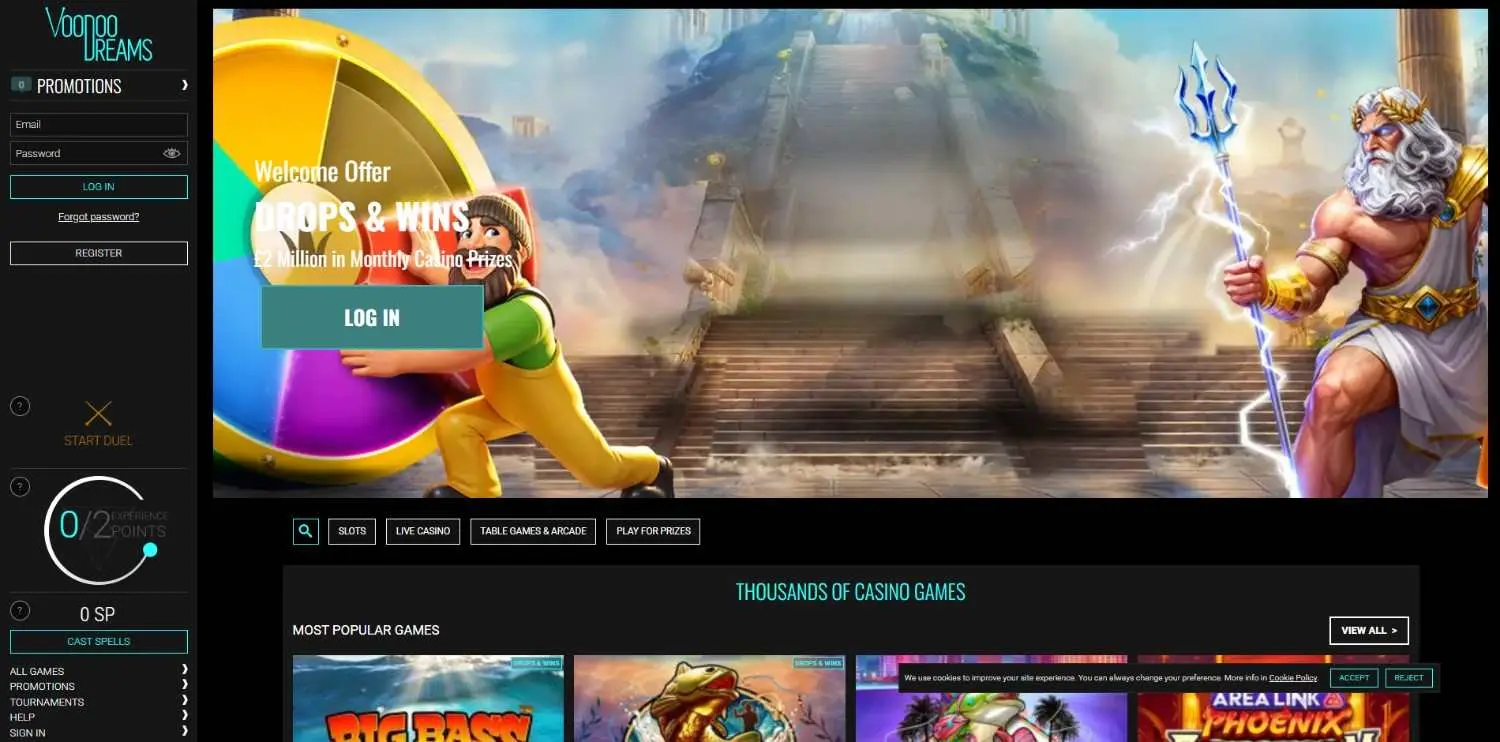Open the Cookie Policy link
This screenshot has height=742, width=1500.
(1293, 678)
